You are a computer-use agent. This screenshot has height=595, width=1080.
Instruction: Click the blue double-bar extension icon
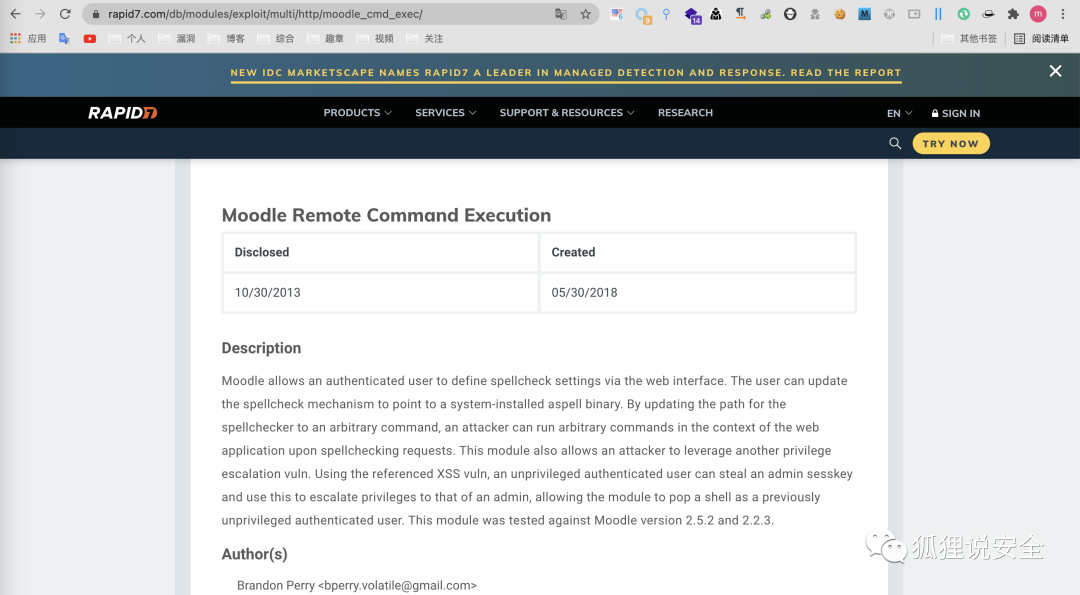click(x=938, y=14)
